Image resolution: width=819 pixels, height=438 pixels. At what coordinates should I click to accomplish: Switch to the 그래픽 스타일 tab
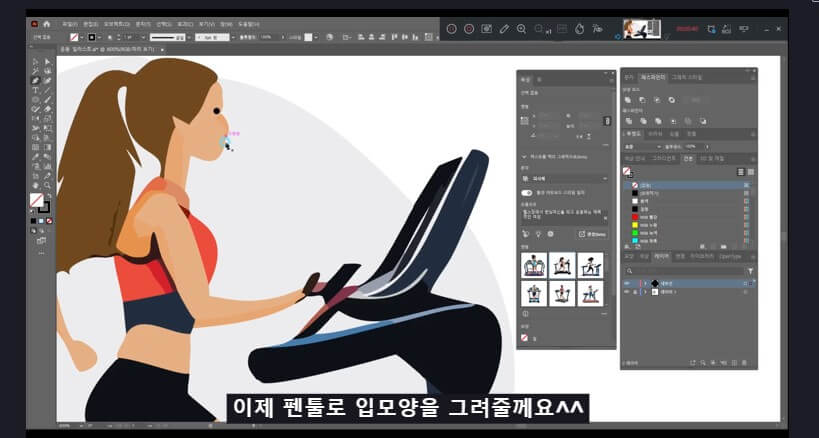point(687,77)
